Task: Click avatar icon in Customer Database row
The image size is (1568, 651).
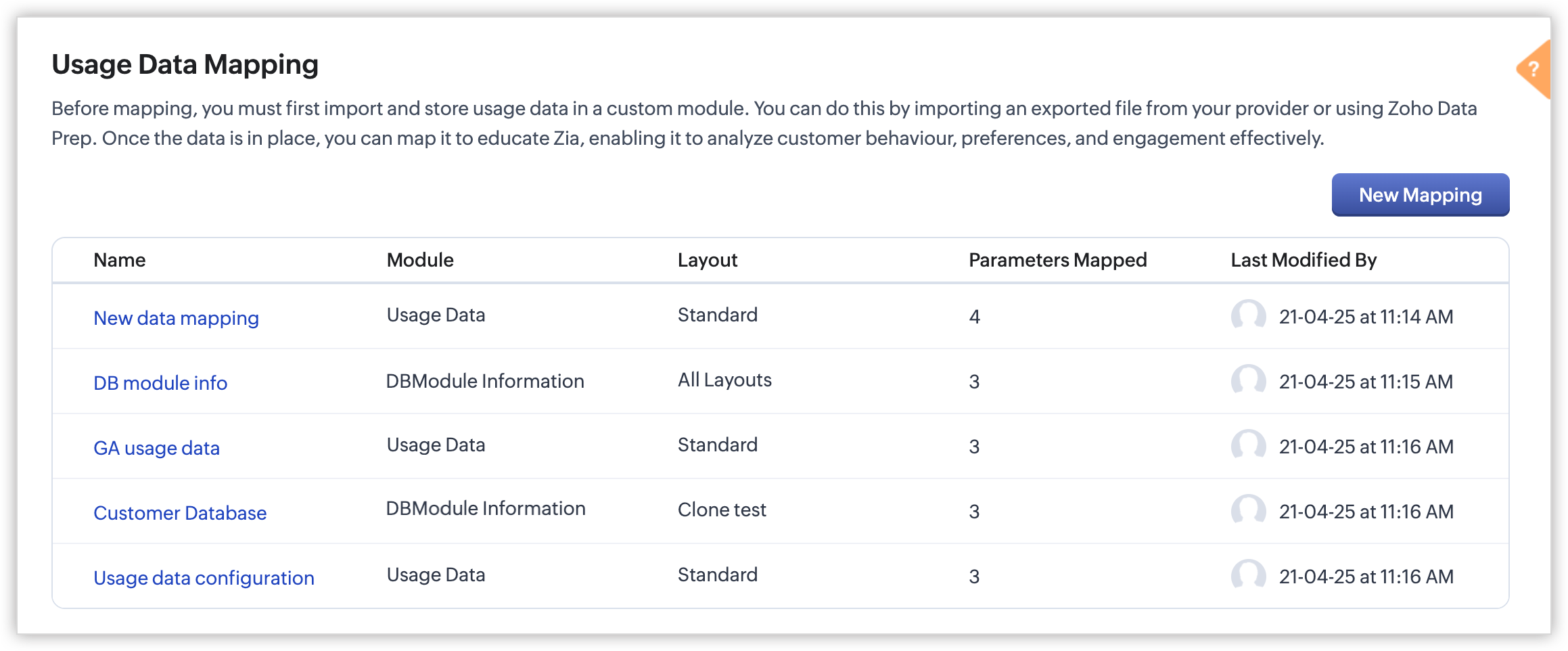Action: coord(1248,511)
